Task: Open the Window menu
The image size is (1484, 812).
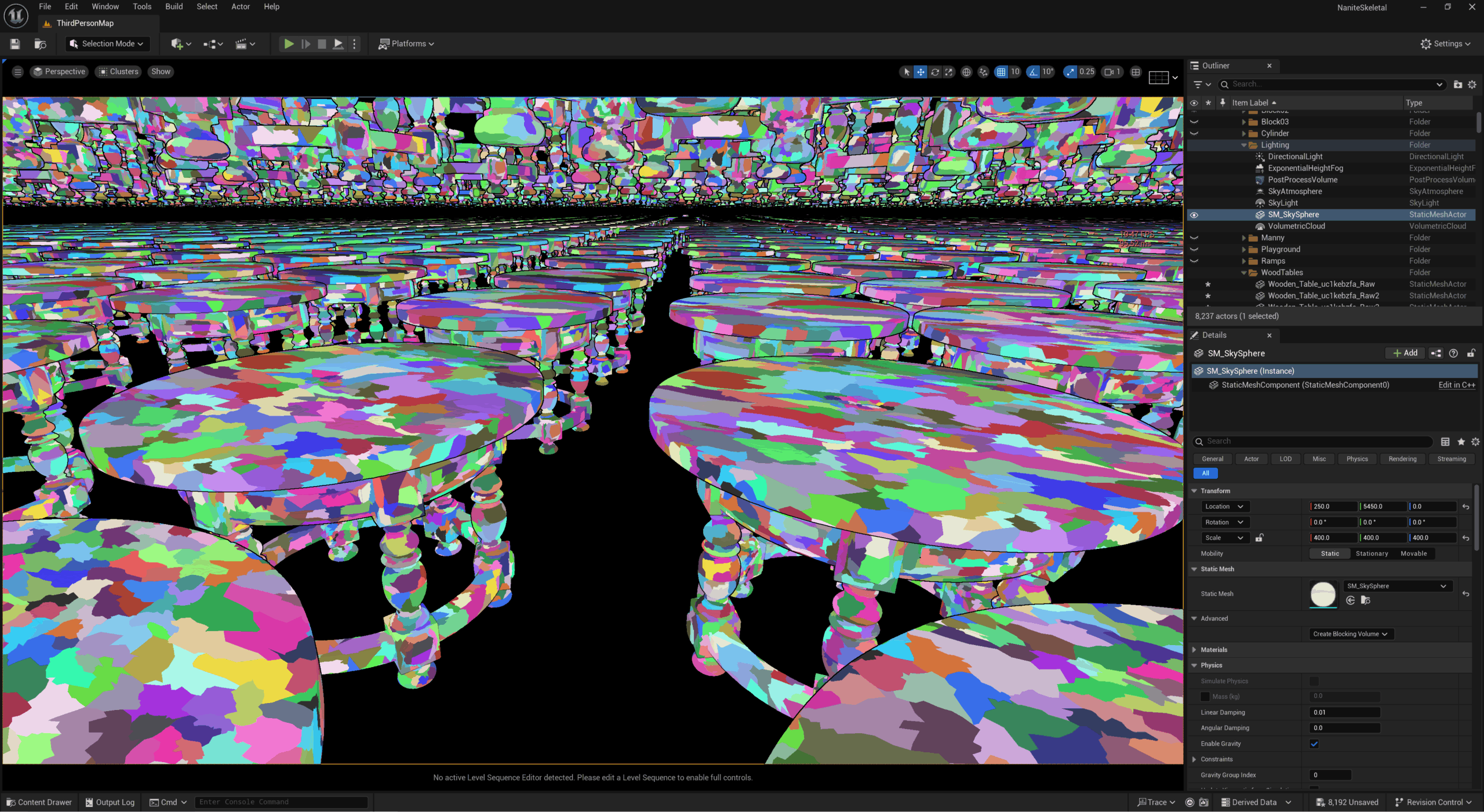Action: (x=105, y=6)
